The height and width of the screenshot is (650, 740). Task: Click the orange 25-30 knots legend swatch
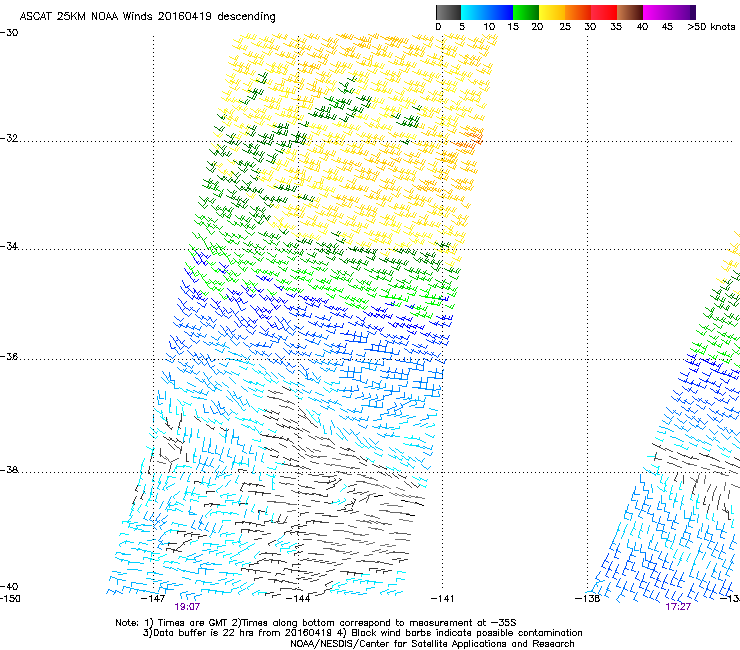[578, 12]
